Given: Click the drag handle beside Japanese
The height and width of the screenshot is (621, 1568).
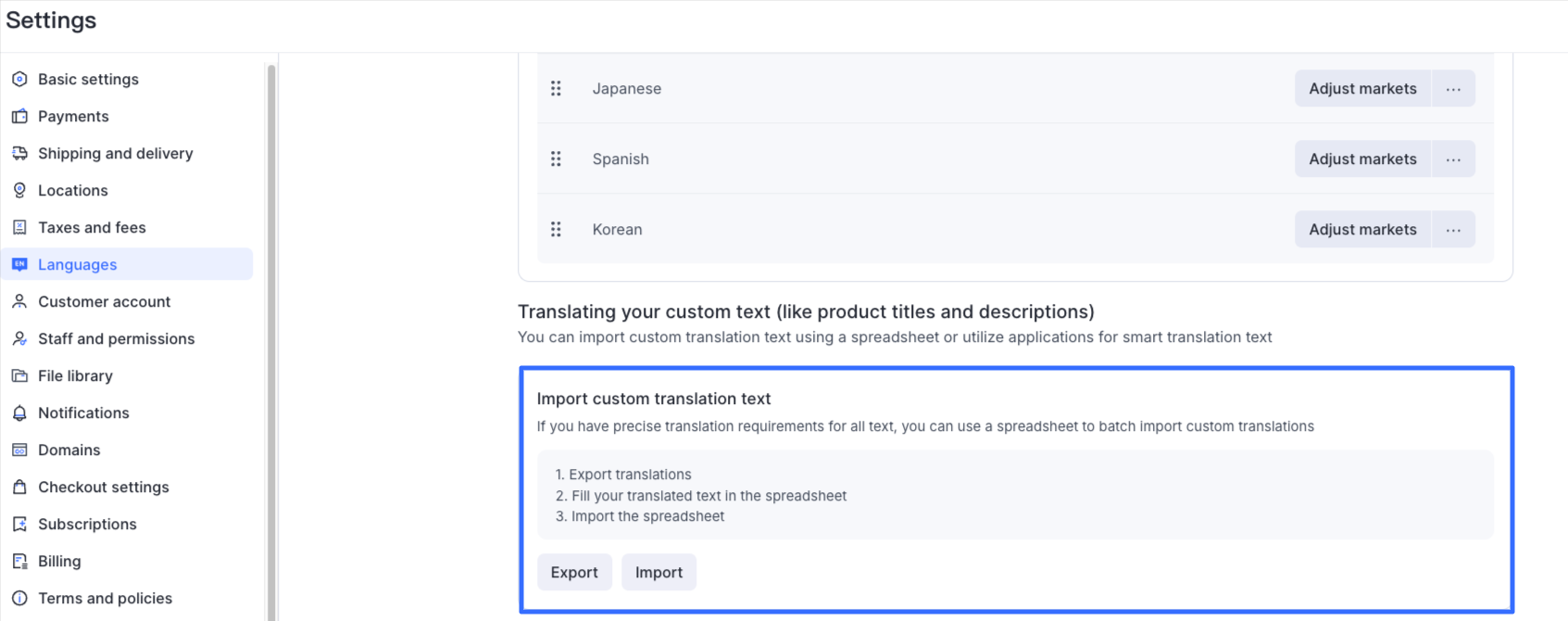Looking at the screenshot, I should [556, 89].
